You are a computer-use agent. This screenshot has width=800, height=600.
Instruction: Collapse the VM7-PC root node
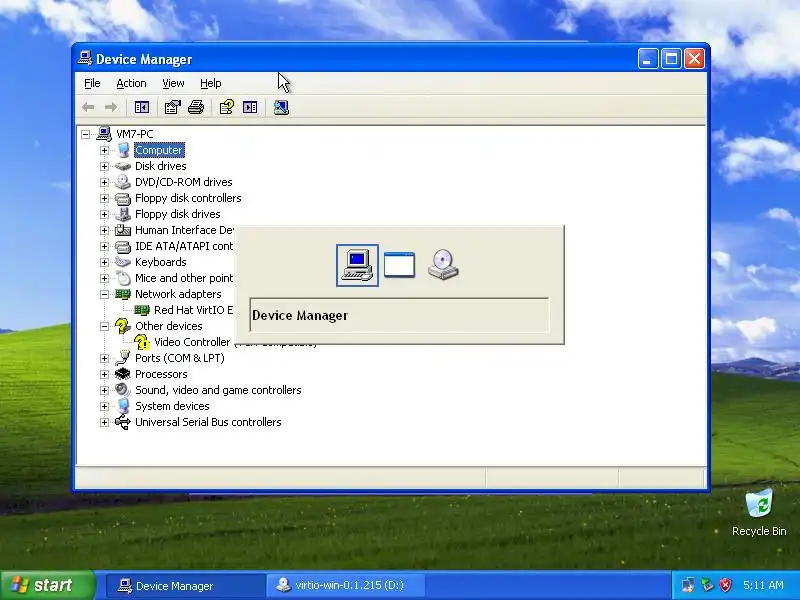pyautogui.click(x=86, y=134)
